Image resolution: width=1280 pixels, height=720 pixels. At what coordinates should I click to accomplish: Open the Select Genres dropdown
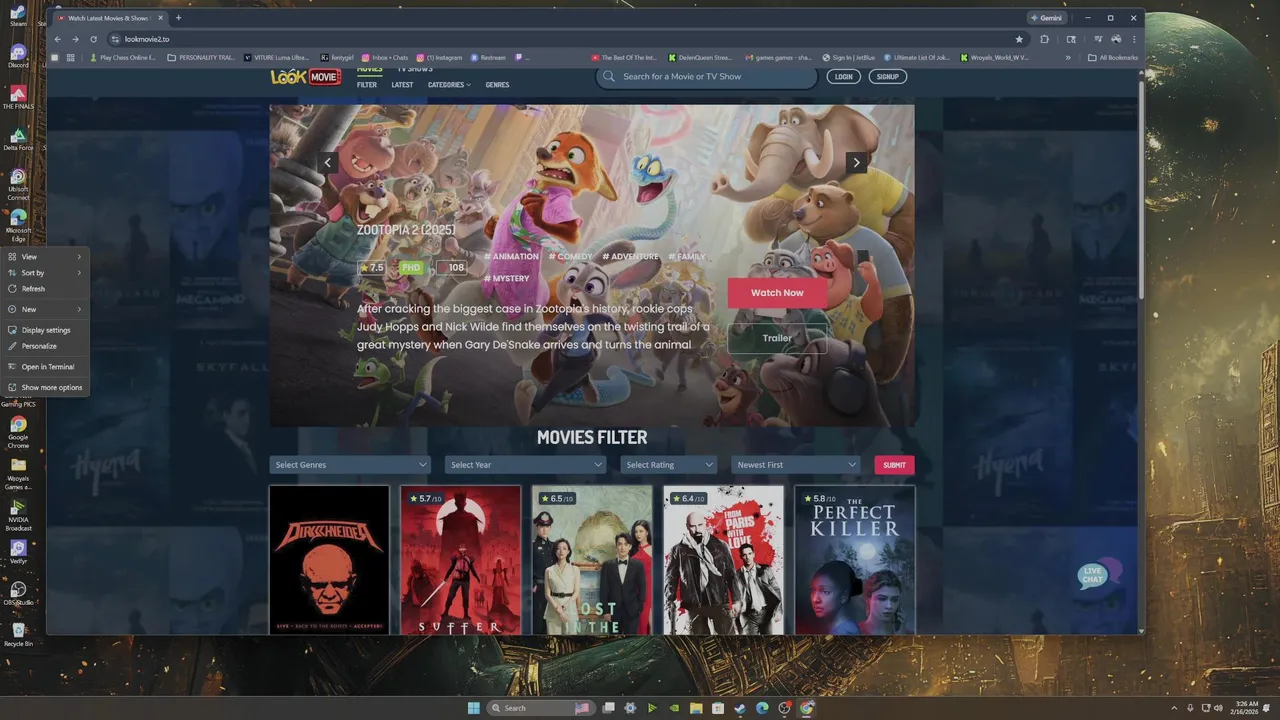(x=350, y=464)
